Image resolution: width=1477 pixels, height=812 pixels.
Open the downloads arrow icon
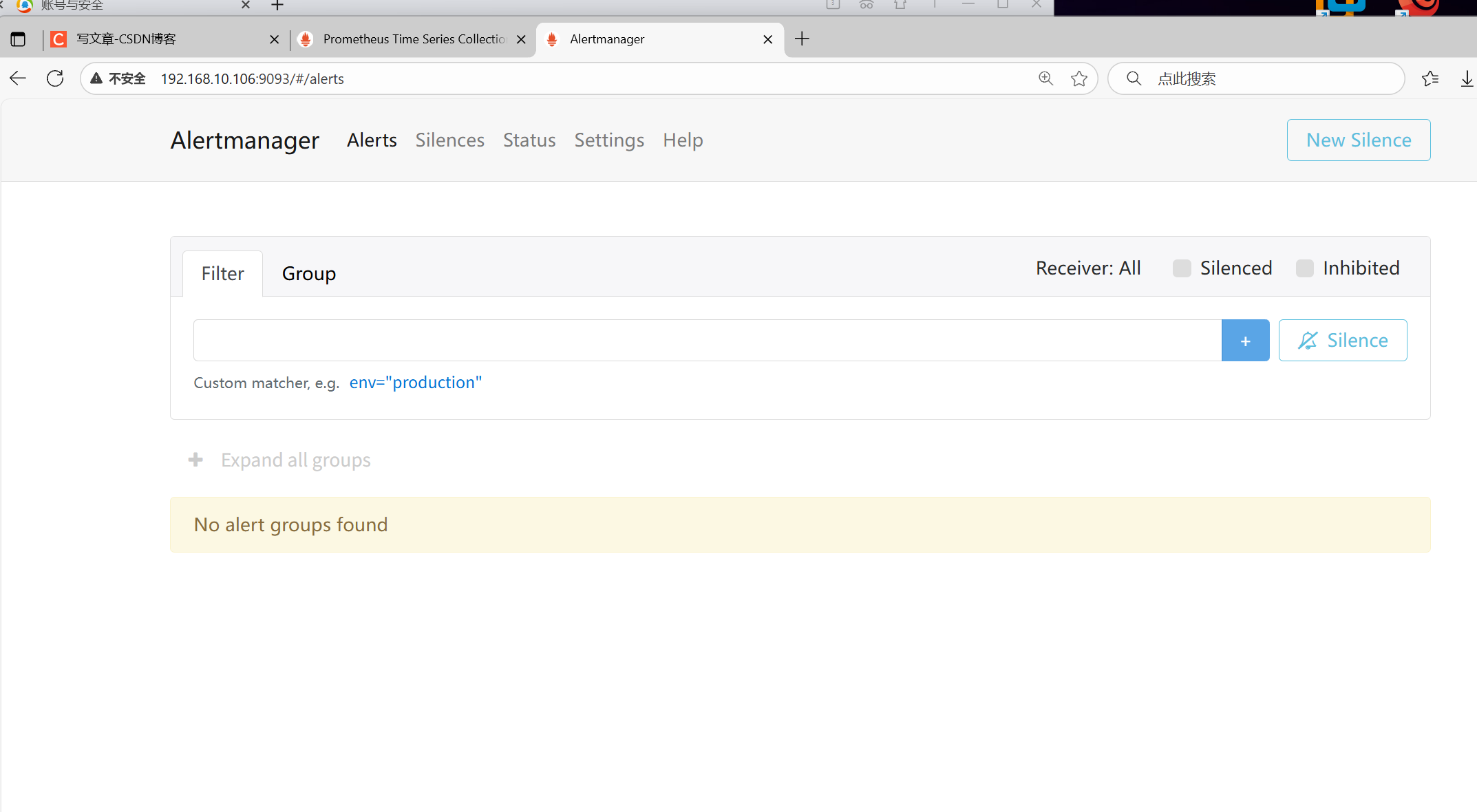pos(1467,78)
